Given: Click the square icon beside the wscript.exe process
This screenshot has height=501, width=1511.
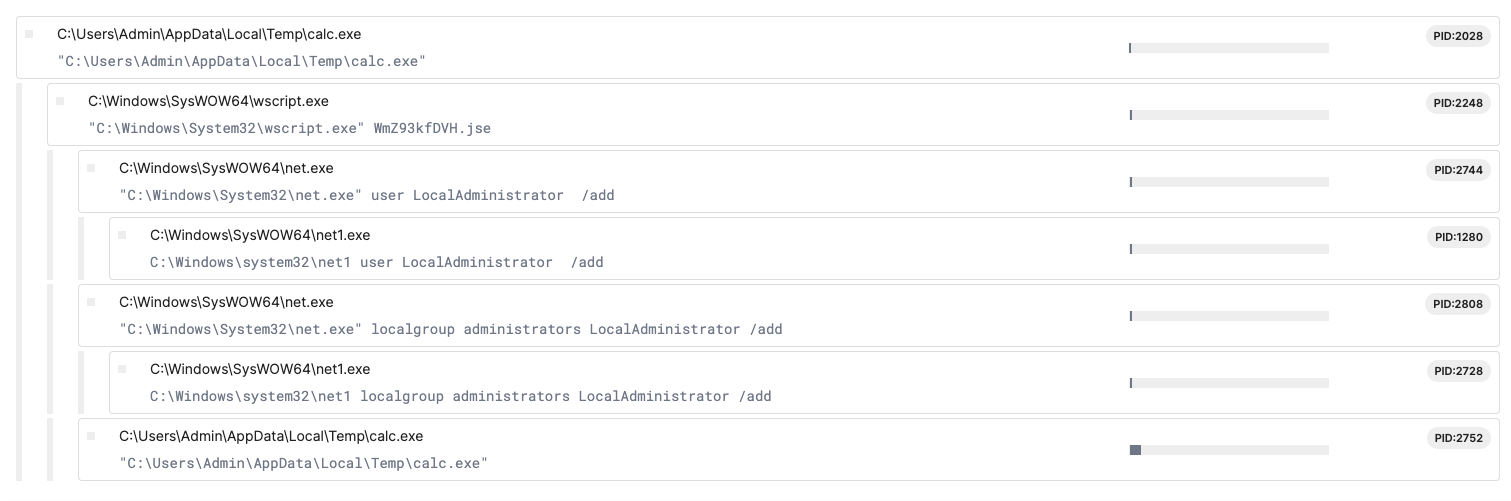Looking at the screenshot, I should click(60, 101).
